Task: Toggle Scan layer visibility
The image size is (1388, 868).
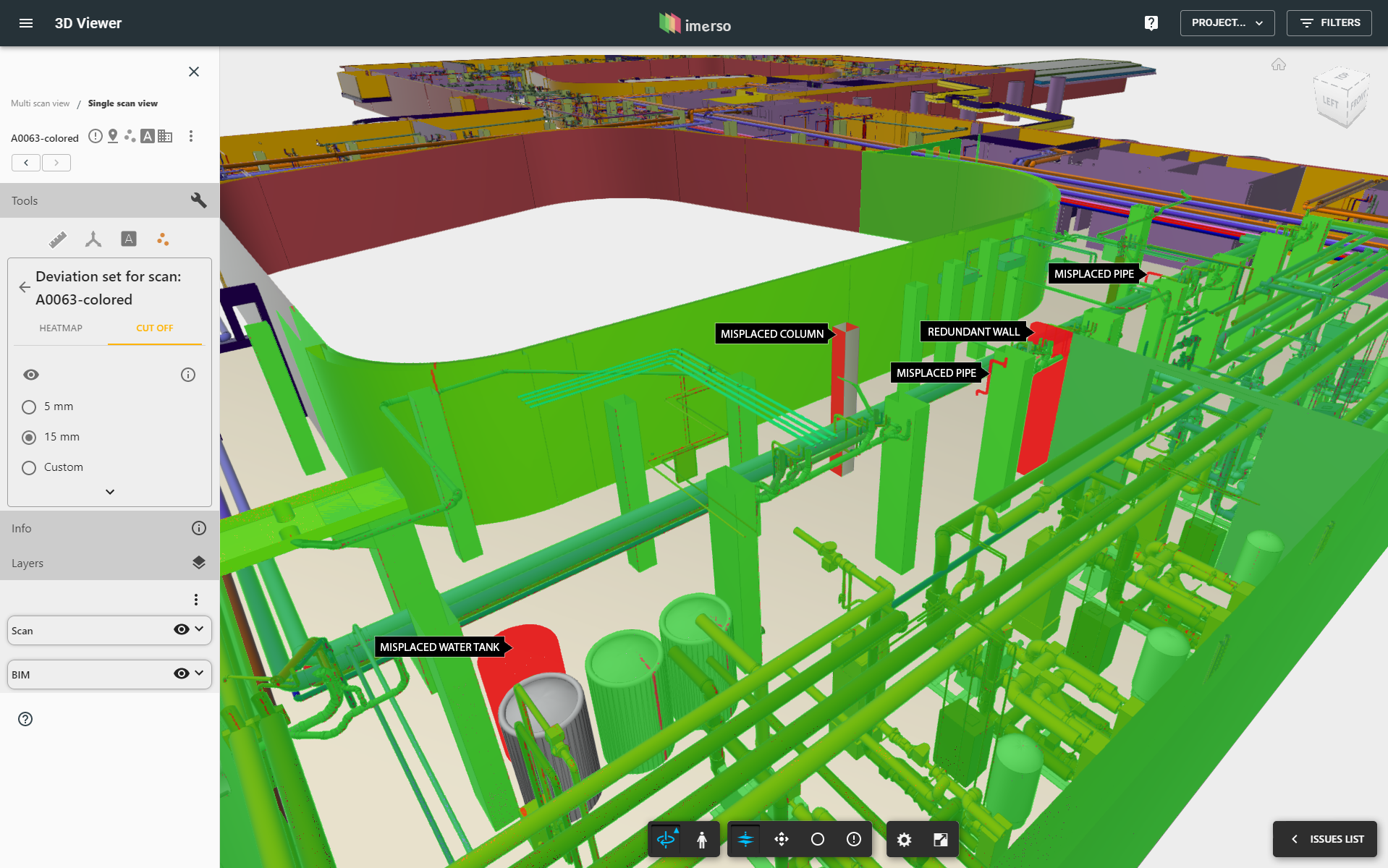Action: point(182,629)
